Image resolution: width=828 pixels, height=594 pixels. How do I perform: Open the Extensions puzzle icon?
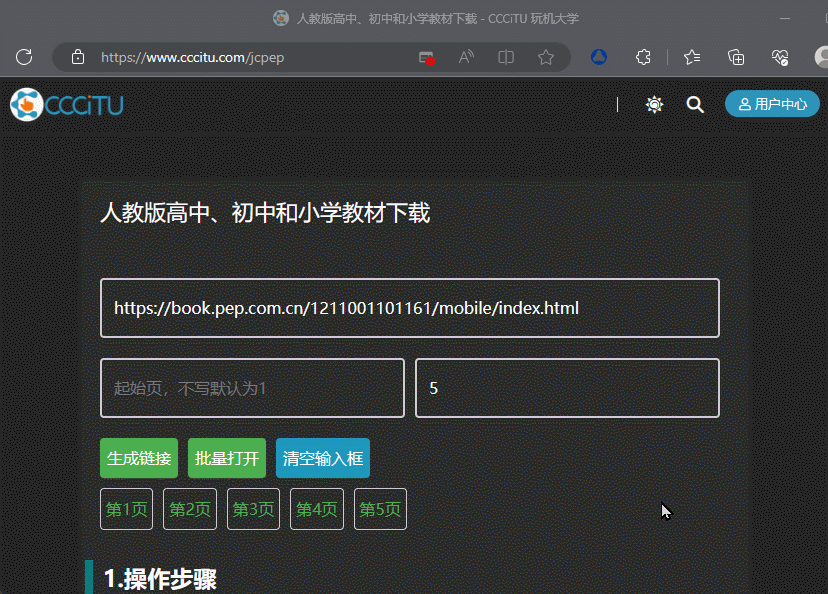(x=643, y=57)
